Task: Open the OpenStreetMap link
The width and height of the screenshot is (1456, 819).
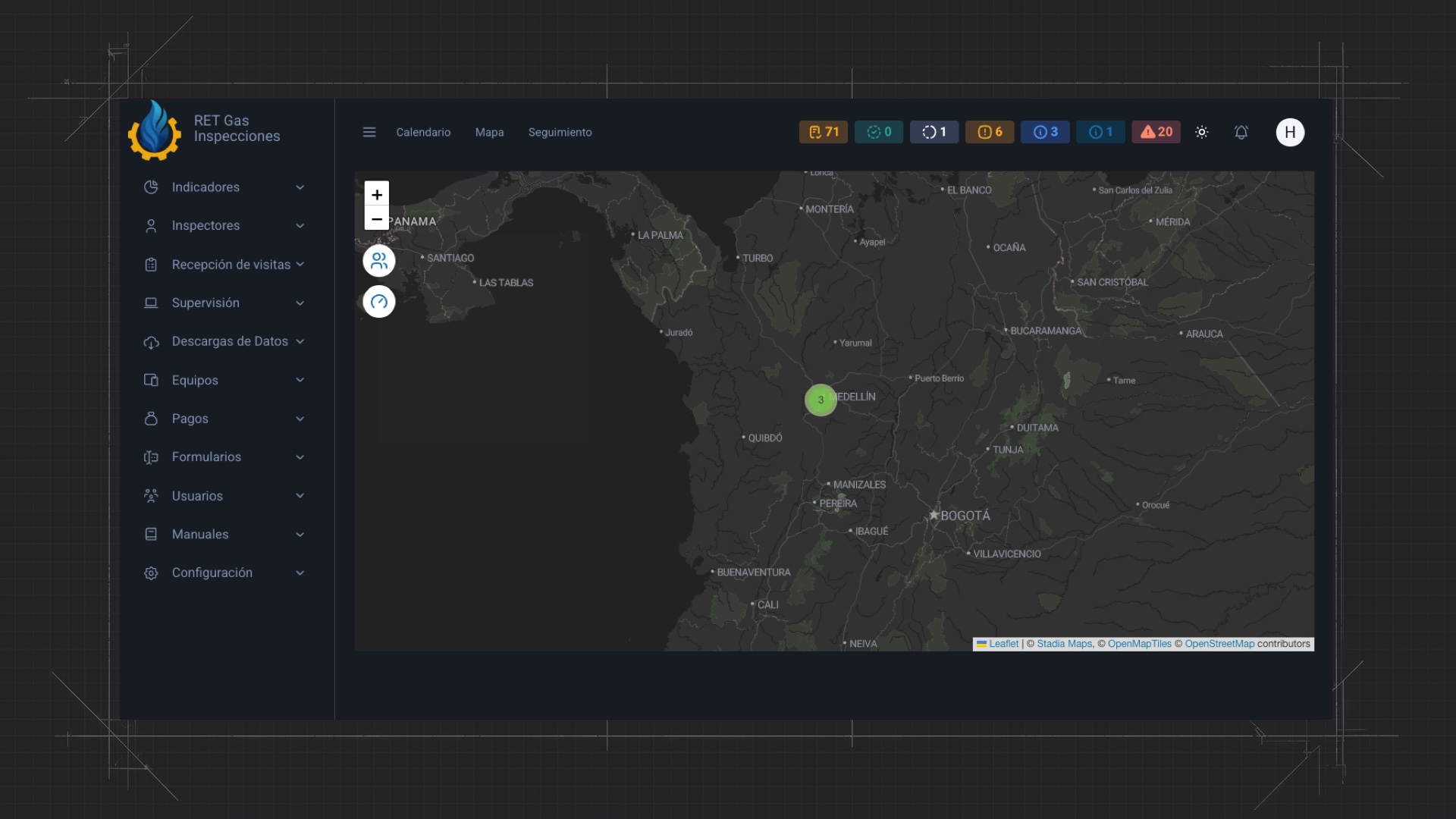Action: point(1219,644)
